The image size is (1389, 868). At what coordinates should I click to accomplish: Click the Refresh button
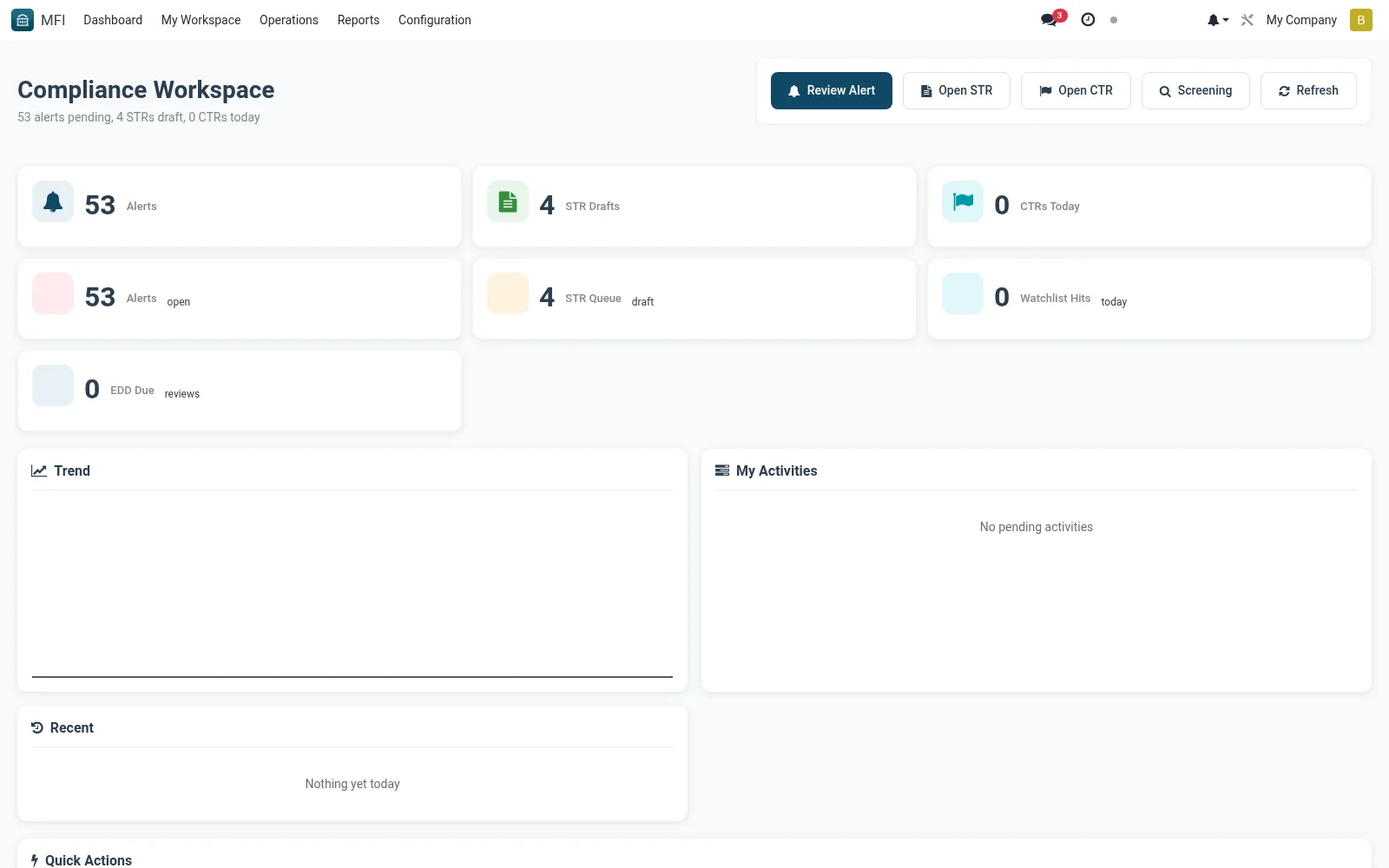pos(1308,90)
